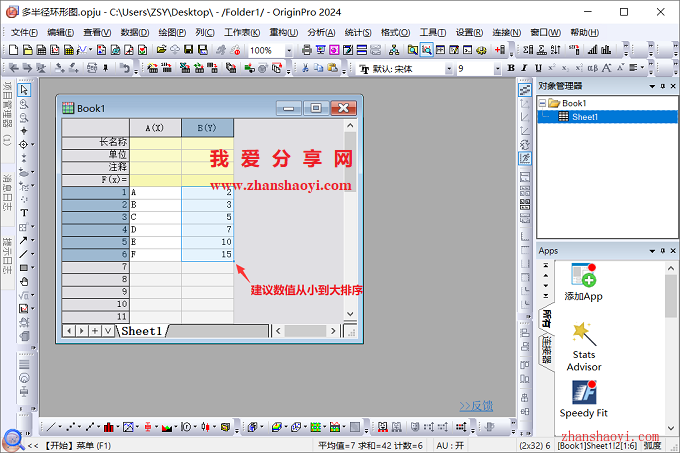
Task: Click the Sort toolbar icon
Action: point(556,50)
